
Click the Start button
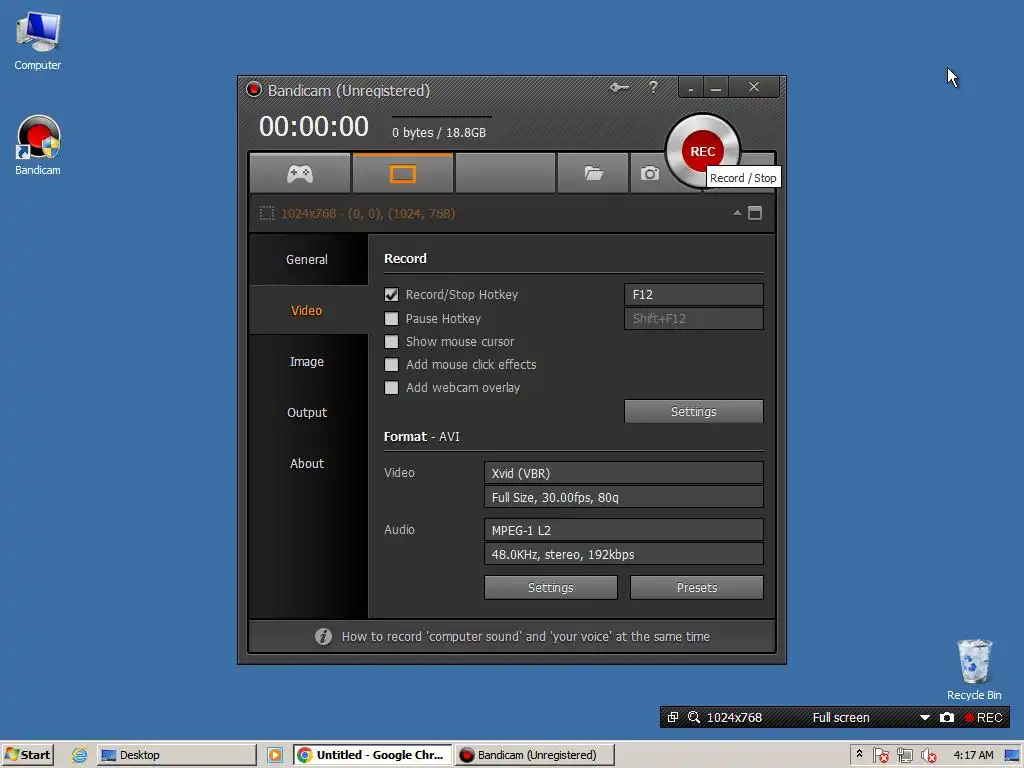pos(27,755)
